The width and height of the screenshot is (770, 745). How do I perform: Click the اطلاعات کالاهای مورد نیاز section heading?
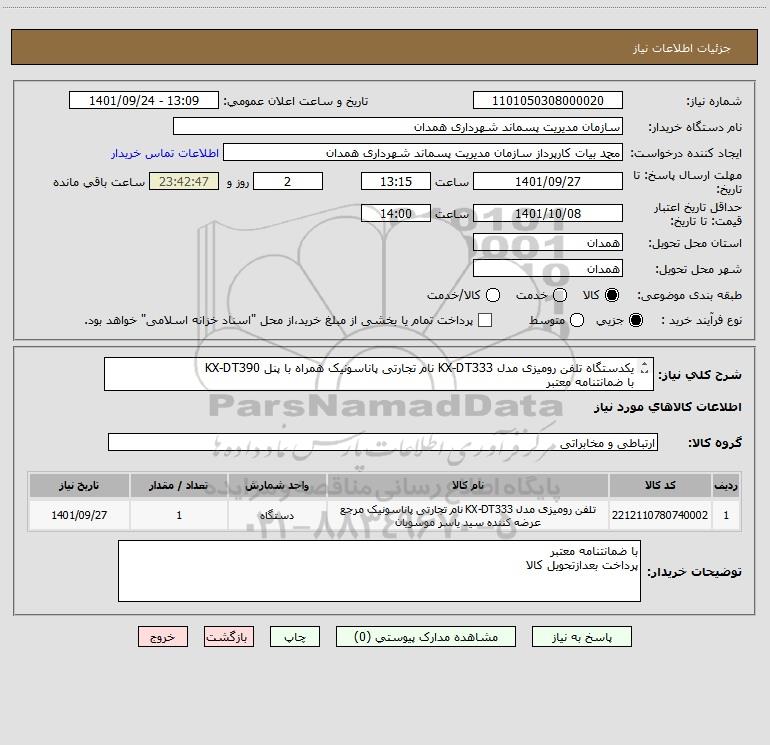tap(667, 407)
